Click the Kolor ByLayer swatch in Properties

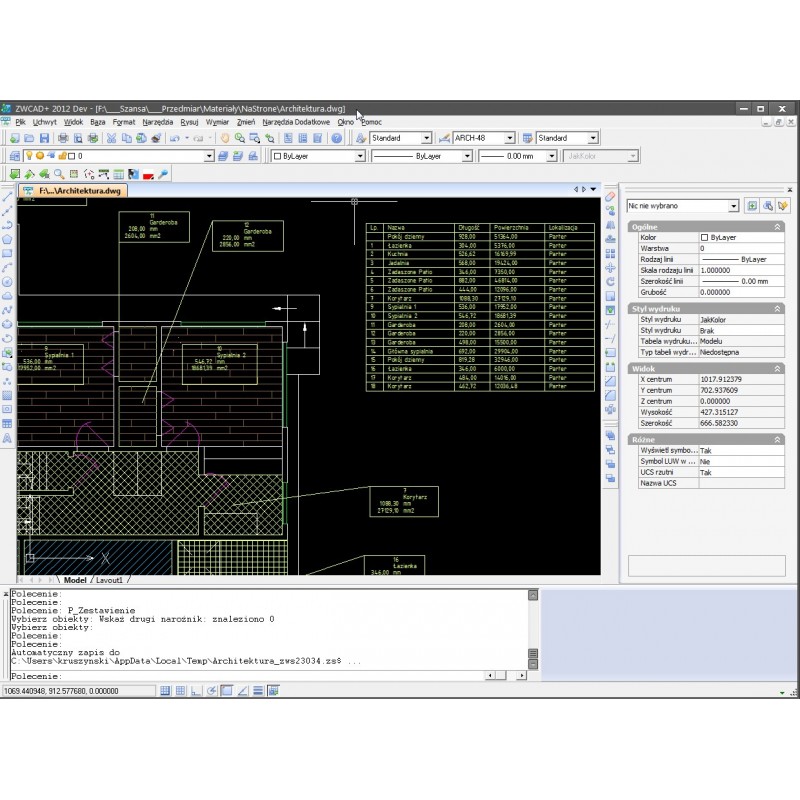point(704,237)
